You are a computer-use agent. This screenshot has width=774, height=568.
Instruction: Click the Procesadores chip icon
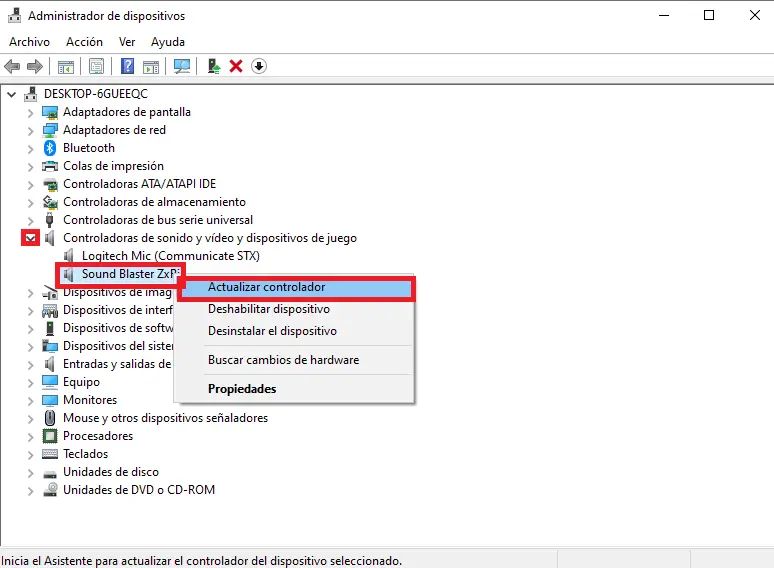click(x=50, y=436)
